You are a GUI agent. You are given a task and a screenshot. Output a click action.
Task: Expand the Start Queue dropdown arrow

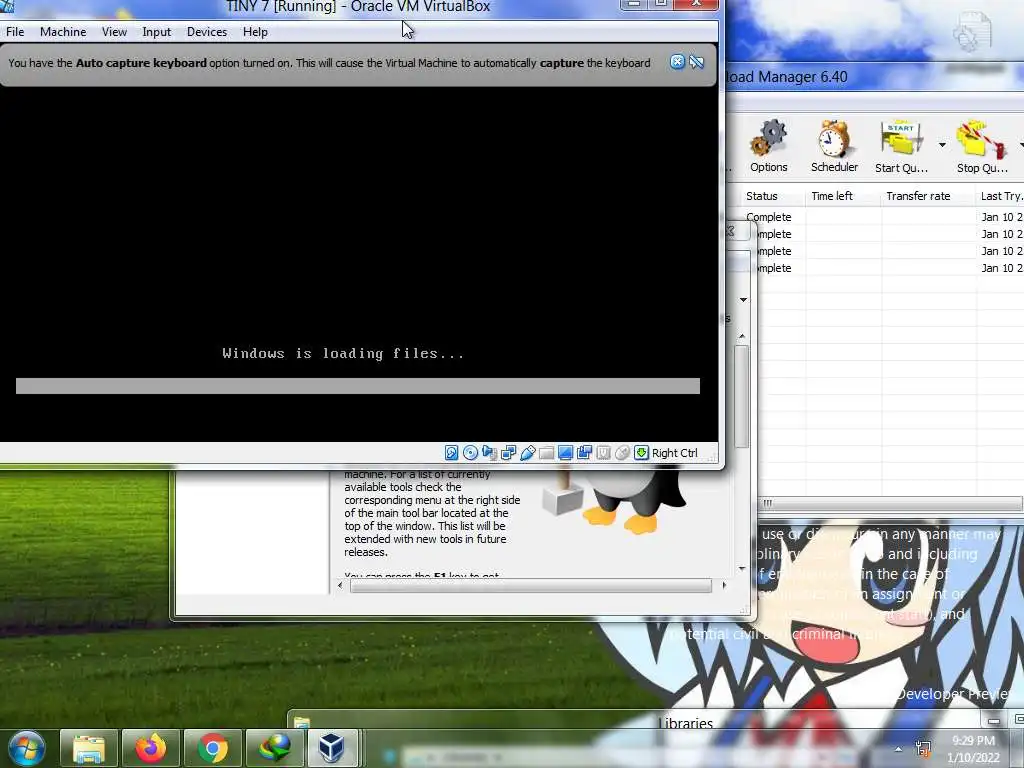point(942,145)
